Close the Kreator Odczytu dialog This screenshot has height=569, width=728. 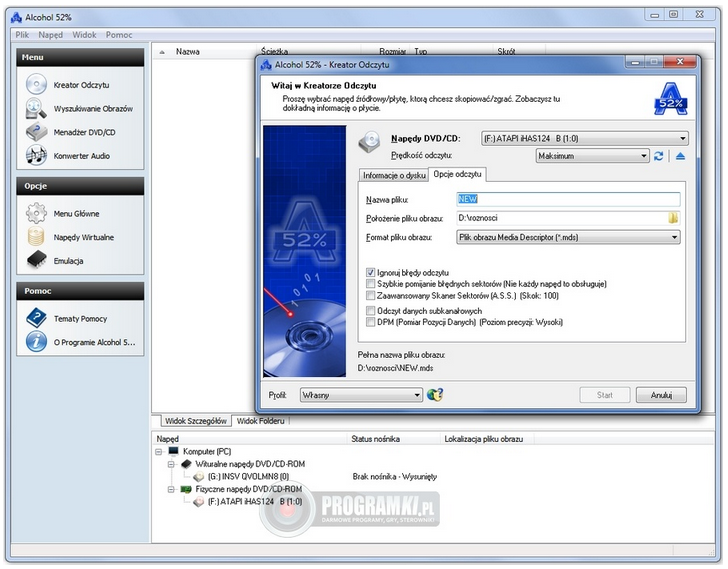coord(680,61)
